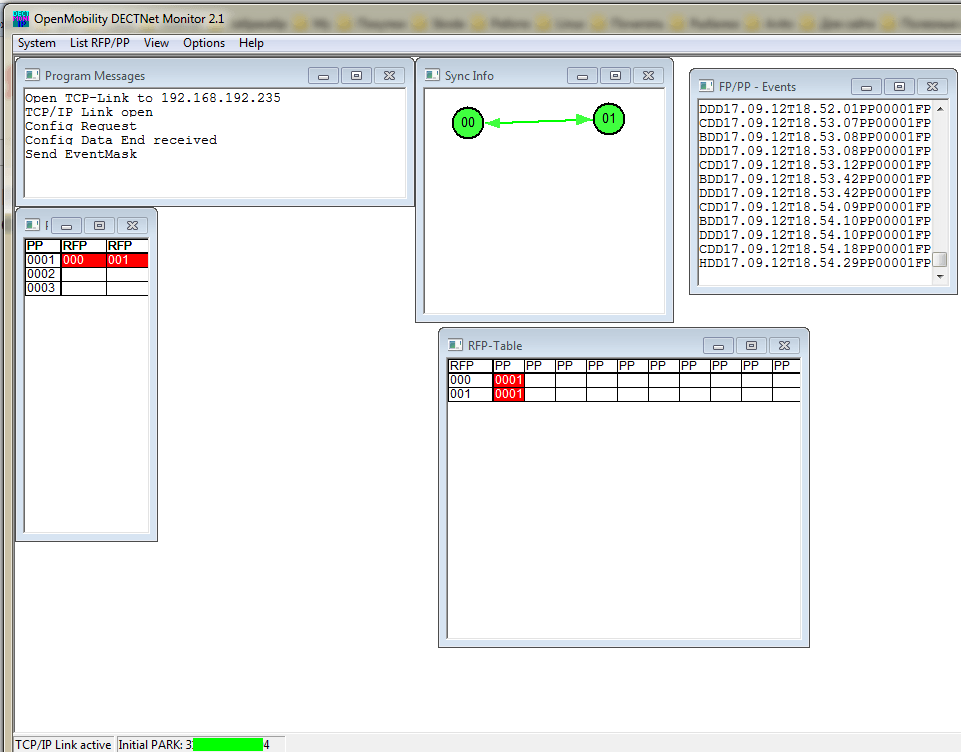Click red 0001 cell in RFP 000 row
The width and height of the screenshot is (961, 752).
point(509,380)
